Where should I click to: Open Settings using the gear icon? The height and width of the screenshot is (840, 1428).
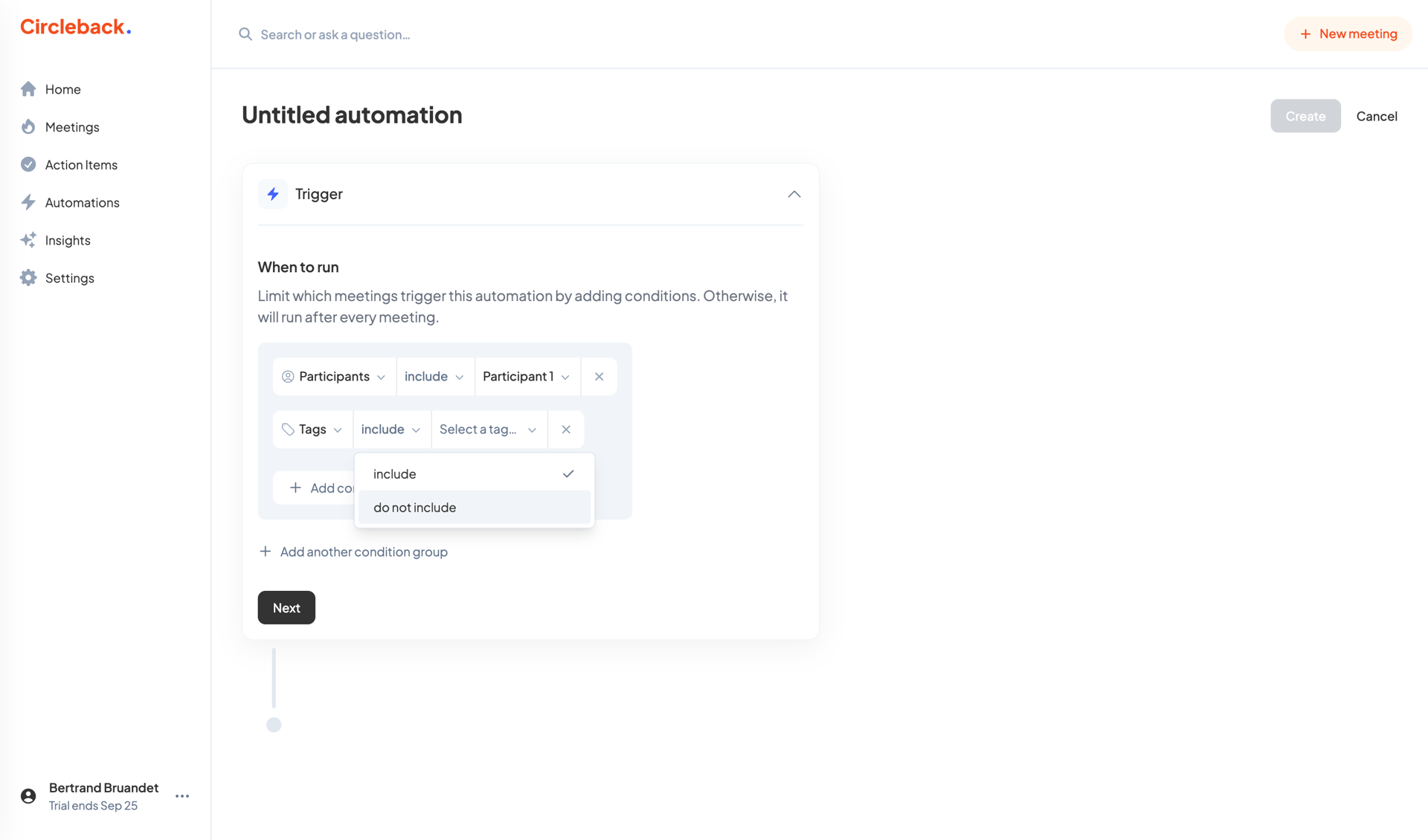pos(28,277)
